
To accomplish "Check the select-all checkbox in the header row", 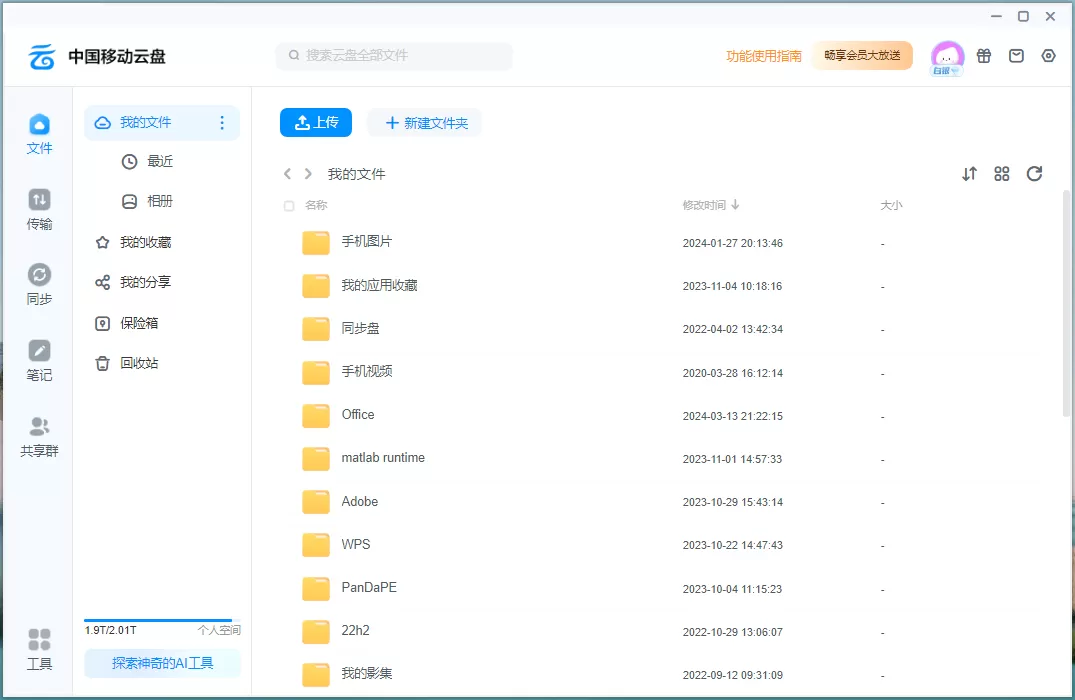I will pyautogui.click(x=288, y=205).
